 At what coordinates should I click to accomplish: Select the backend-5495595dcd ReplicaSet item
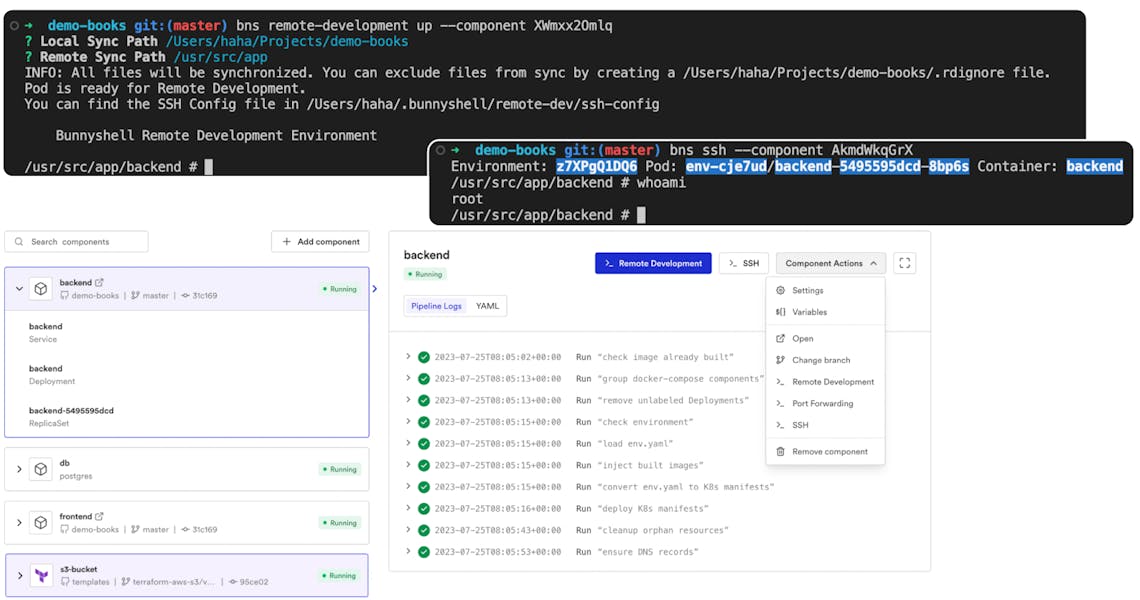point(71,416)
